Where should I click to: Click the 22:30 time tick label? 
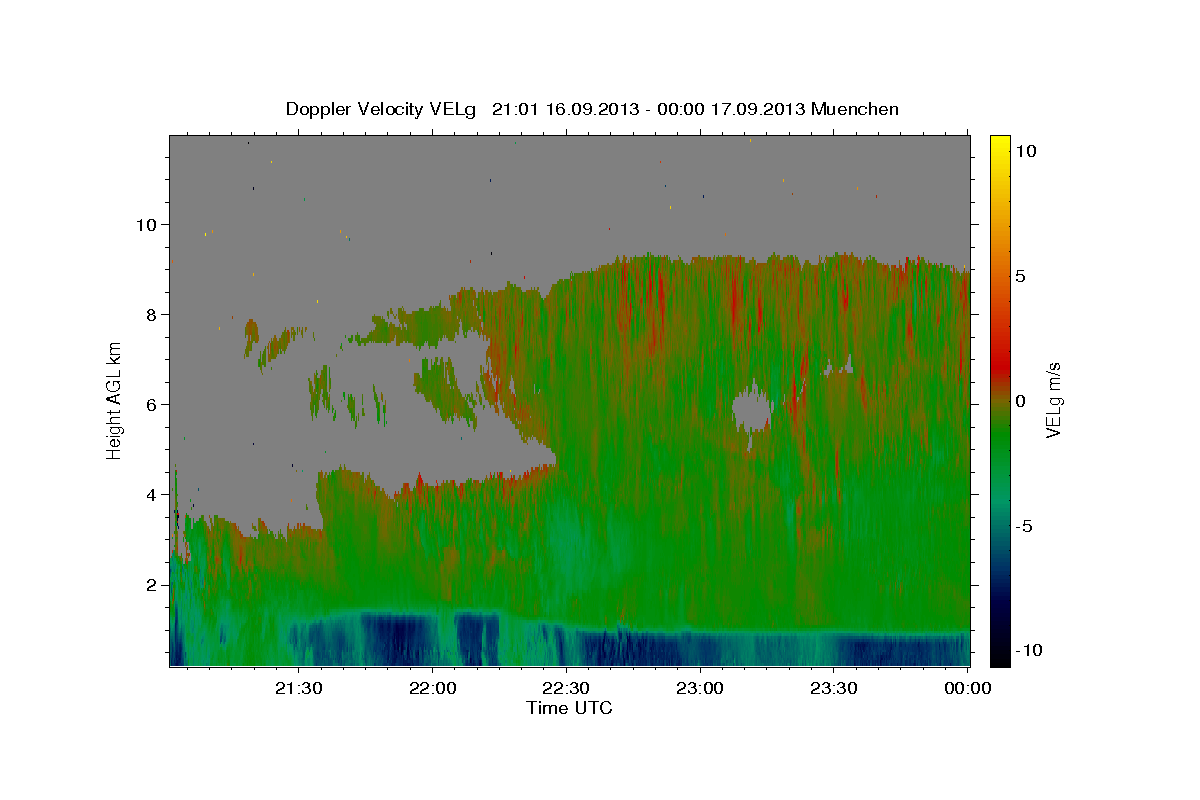click(566, 688)
